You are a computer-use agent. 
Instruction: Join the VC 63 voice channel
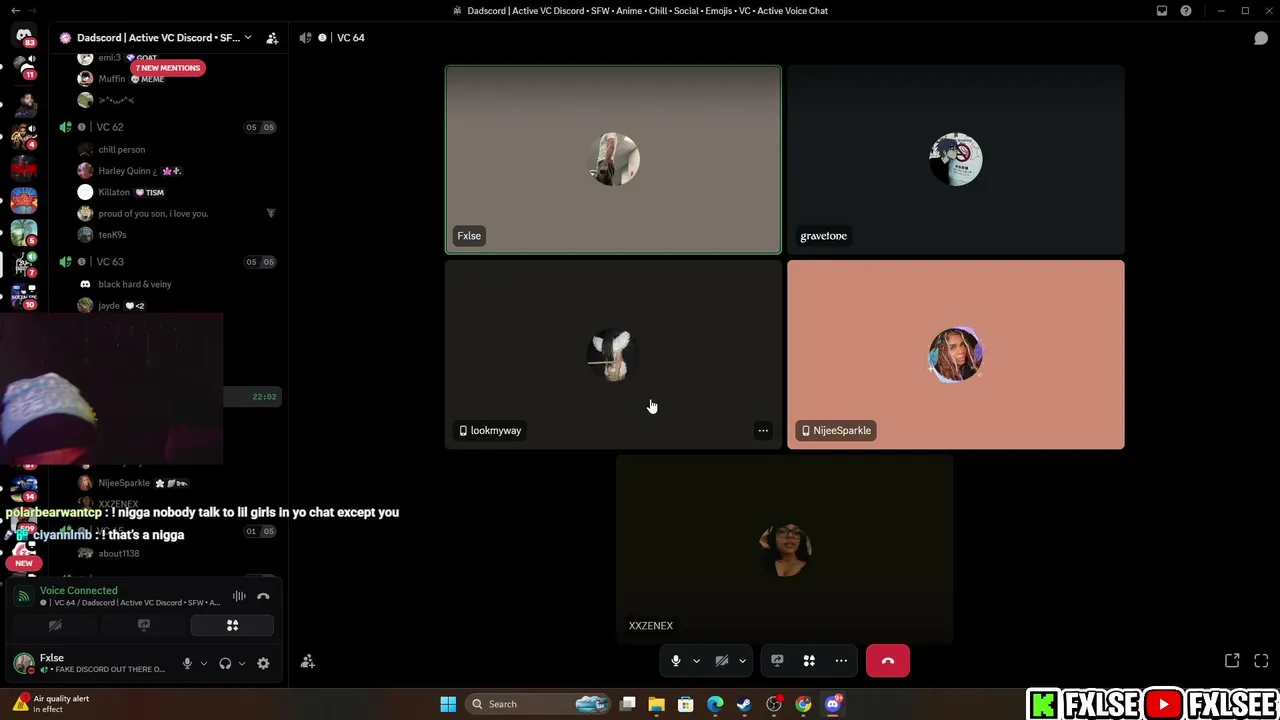click(110, 262)
